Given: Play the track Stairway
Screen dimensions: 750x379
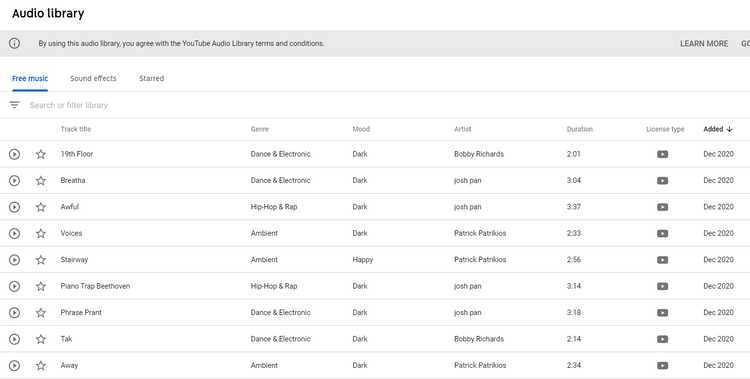Looking at the screenshot, I should click(x=14, y=259).
